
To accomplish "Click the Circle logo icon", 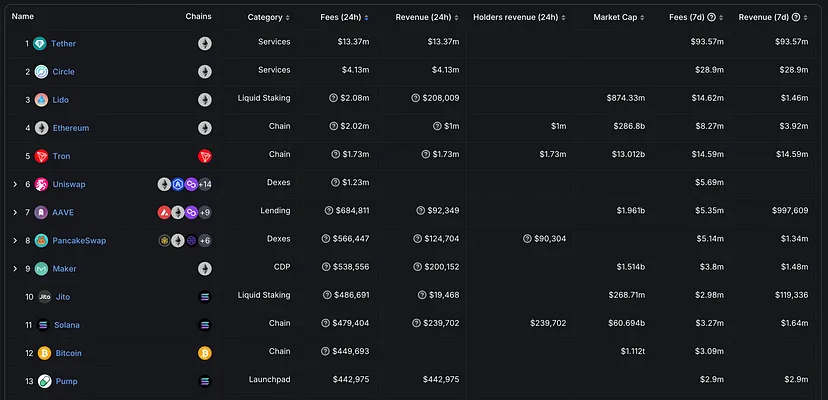I will point(41,72).
